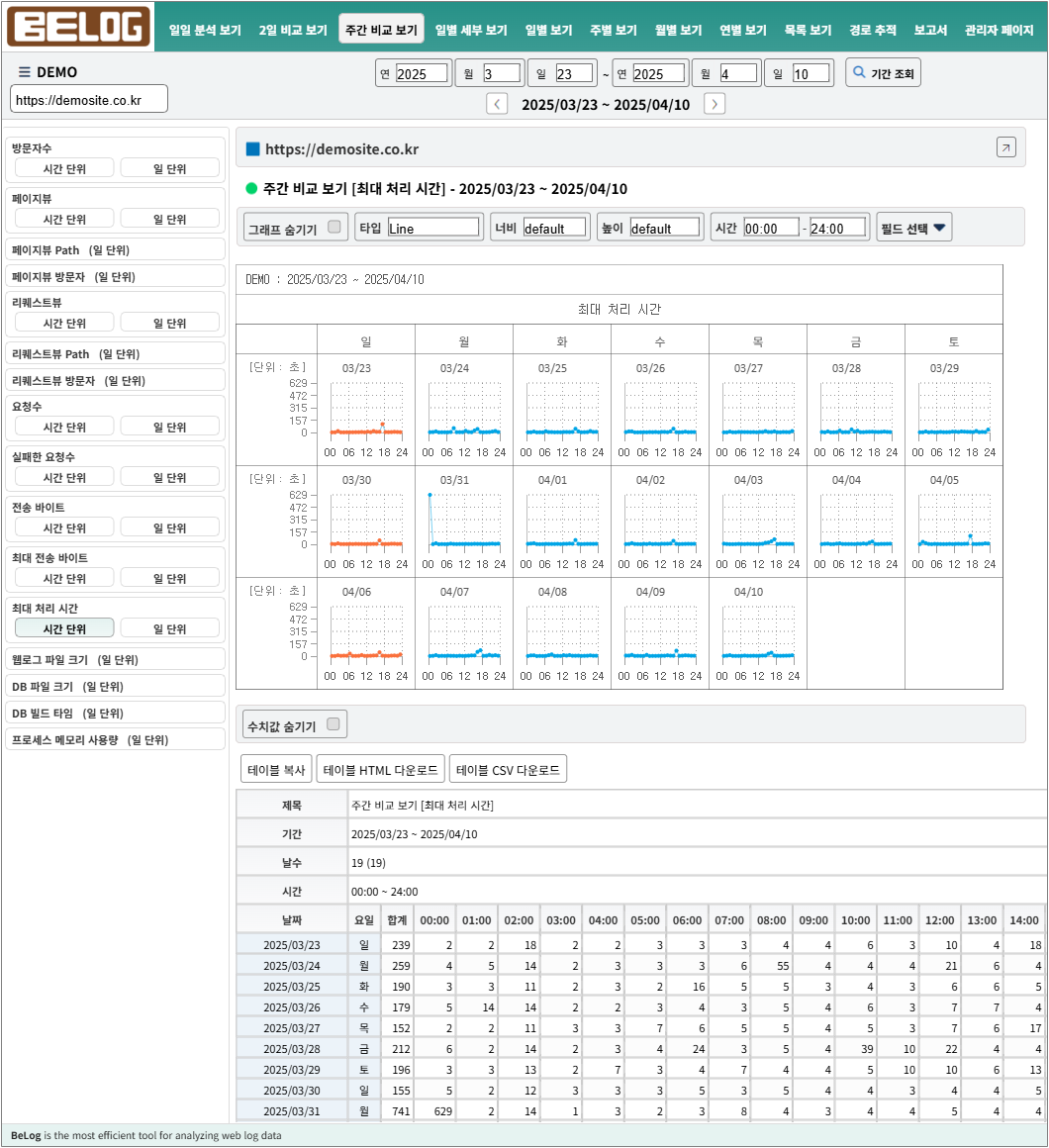
Task: Click the 04/05 chart thumbnail
Action: pyautogui.click(x=954, y=521)
